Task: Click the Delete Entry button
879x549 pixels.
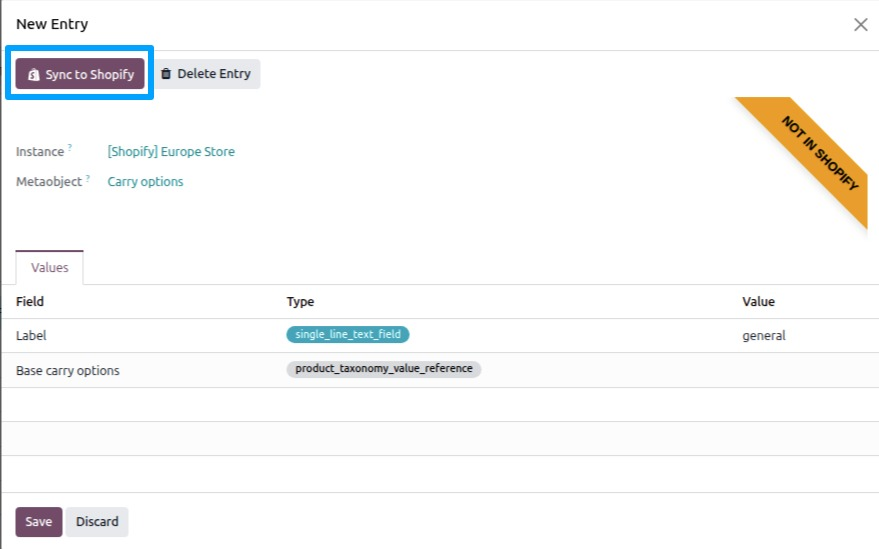Action: pos(206,74)
